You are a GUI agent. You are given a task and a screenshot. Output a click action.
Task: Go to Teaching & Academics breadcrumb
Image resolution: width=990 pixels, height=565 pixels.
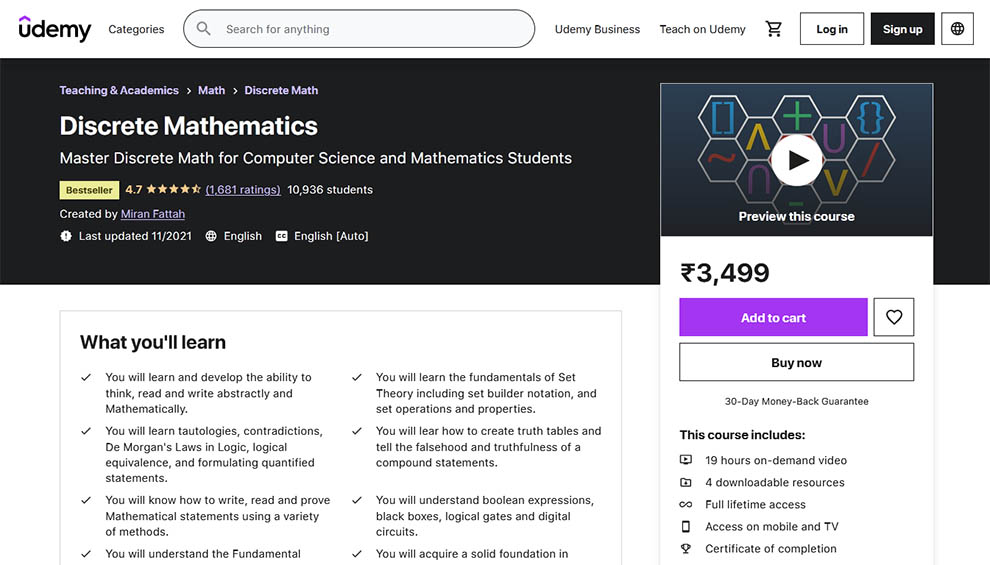(x=119, y=90)
